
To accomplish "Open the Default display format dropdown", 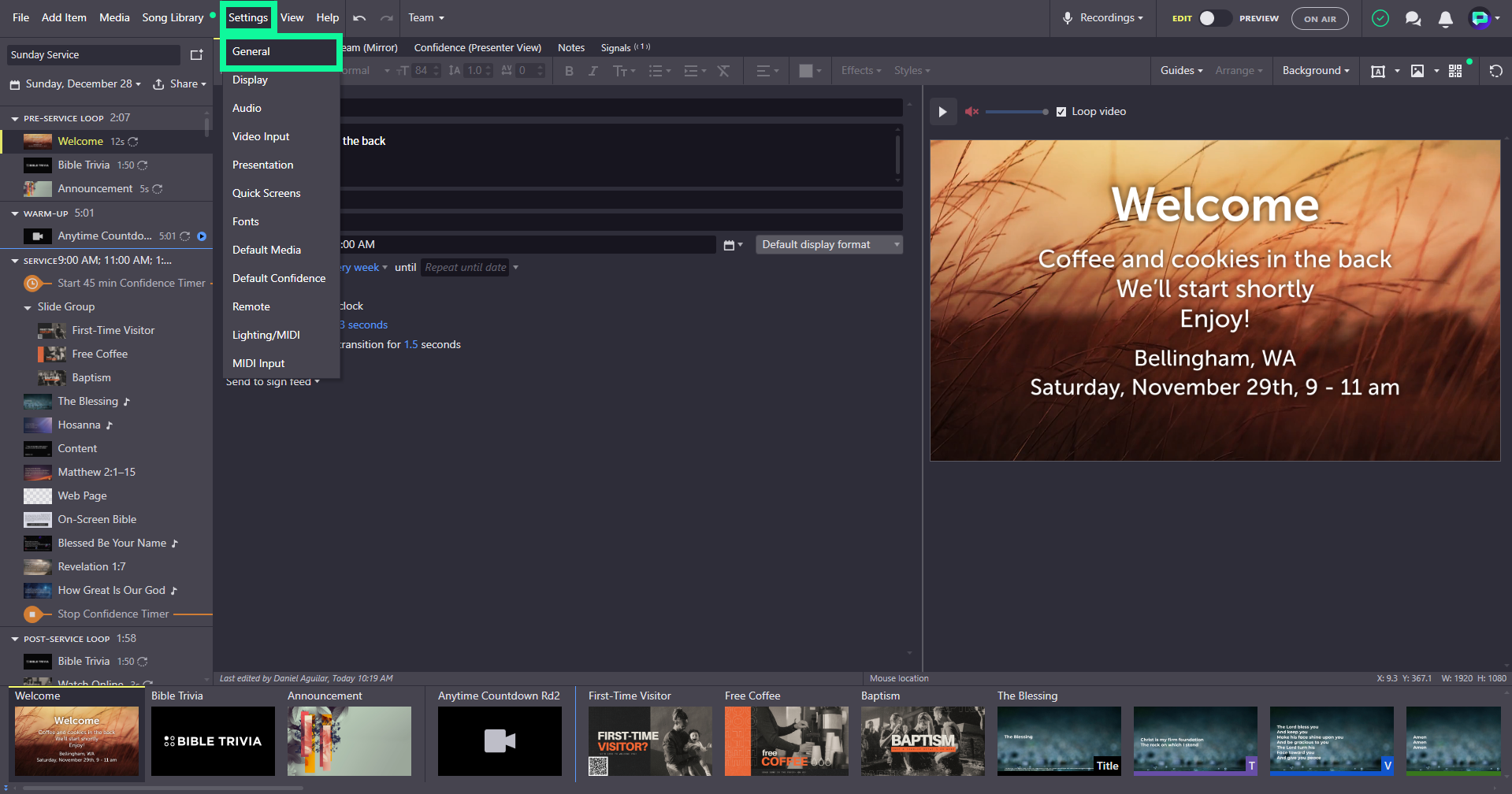I will pyautogui.click(x=829, y=245).
